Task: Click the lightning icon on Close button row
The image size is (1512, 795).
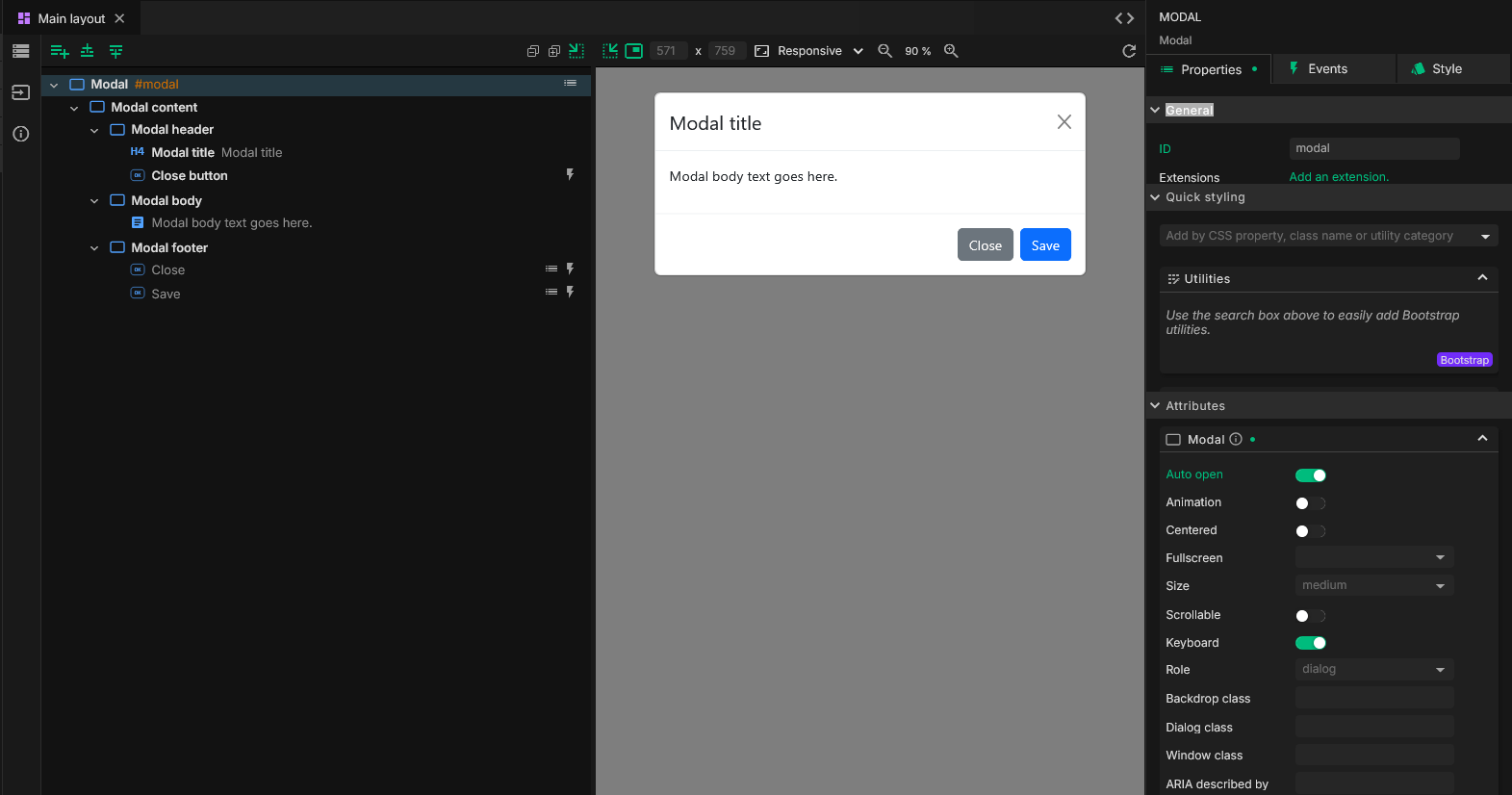Action: (570, 175)
